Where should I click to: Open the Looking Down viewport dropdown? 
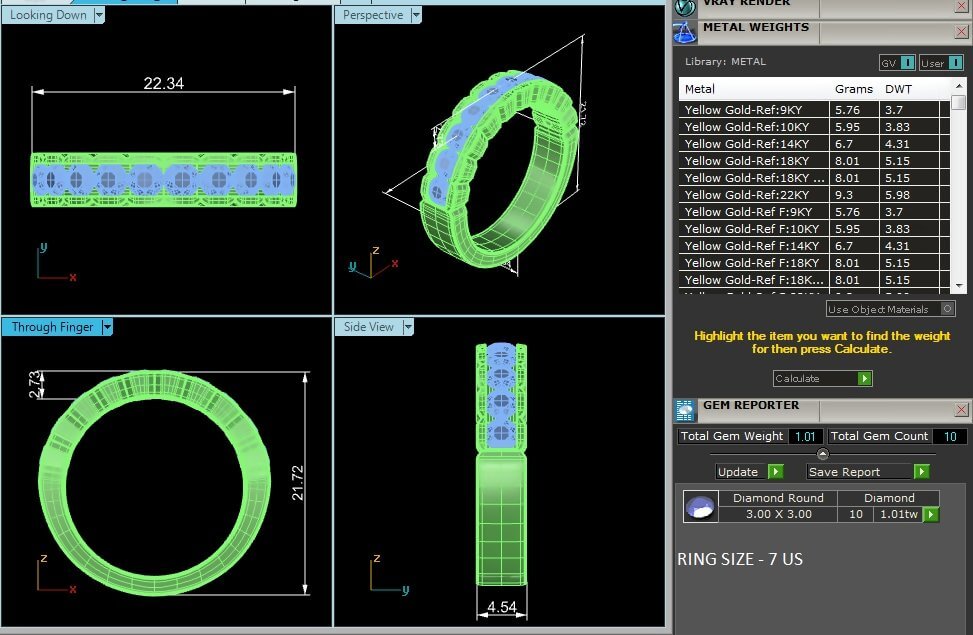coord(99,15)
